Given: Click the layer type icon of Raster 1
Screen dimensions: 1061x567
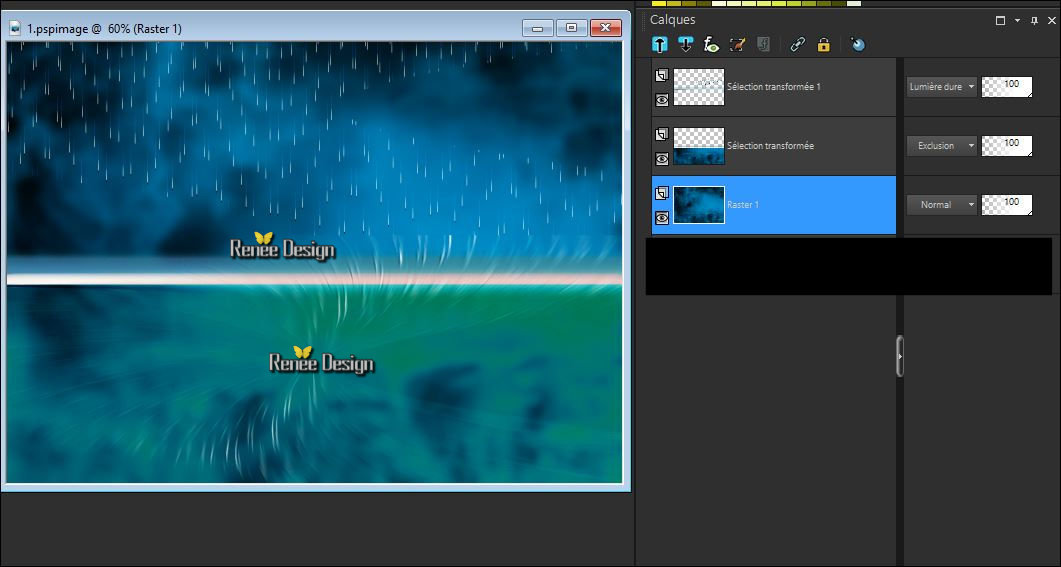Looking at the screenshot, I should 662,193.
